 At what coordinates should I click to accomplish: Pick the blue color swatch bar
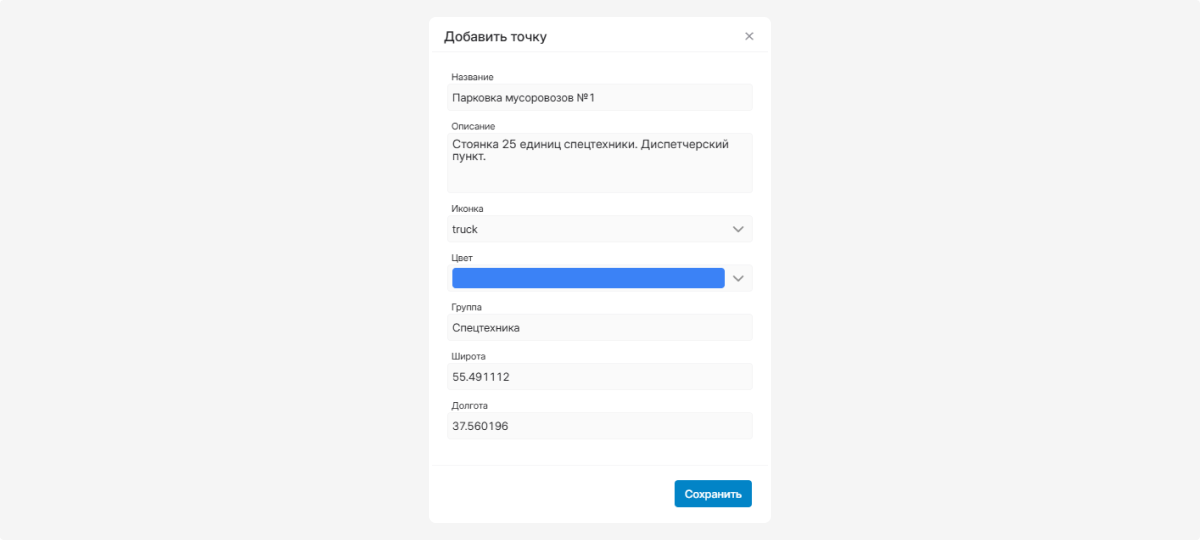coord(588,278)
